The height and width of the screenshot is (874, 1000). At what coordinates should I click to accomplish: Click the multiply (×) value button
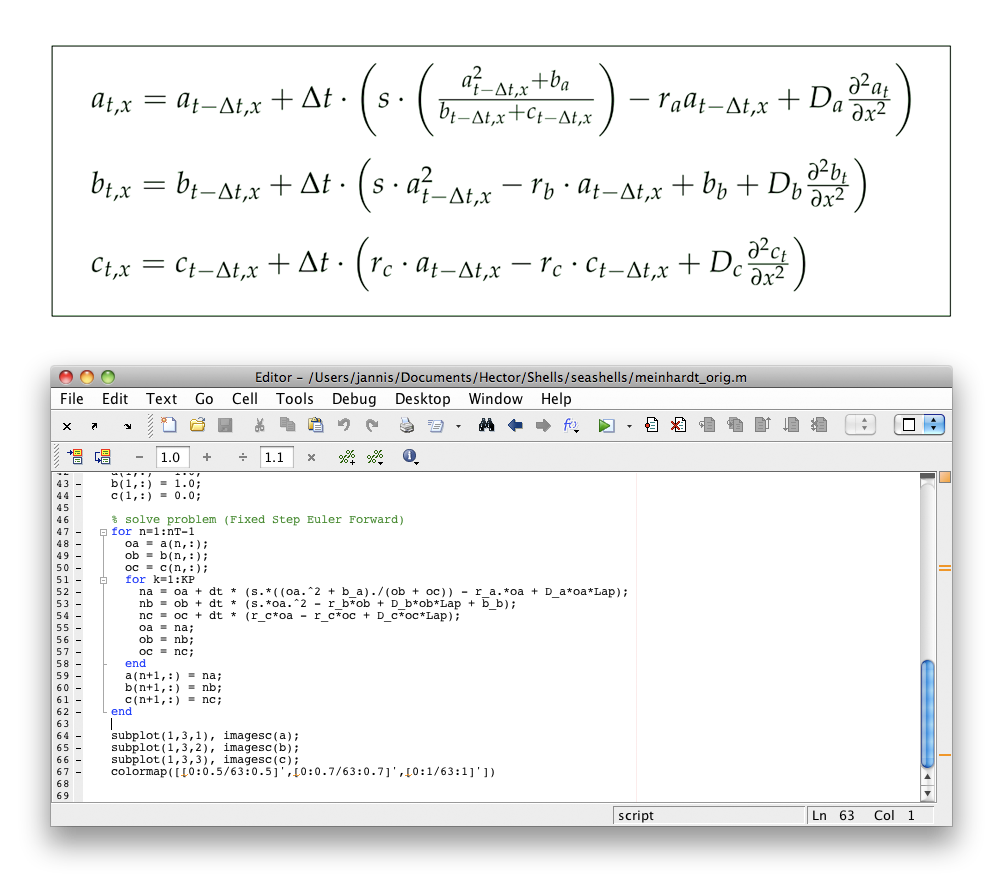tap(311, 457)
